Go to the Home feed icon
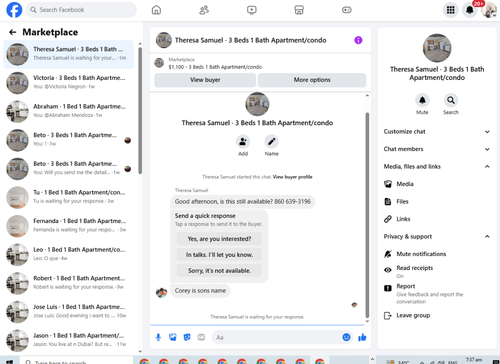 click(x=156, y=10)
